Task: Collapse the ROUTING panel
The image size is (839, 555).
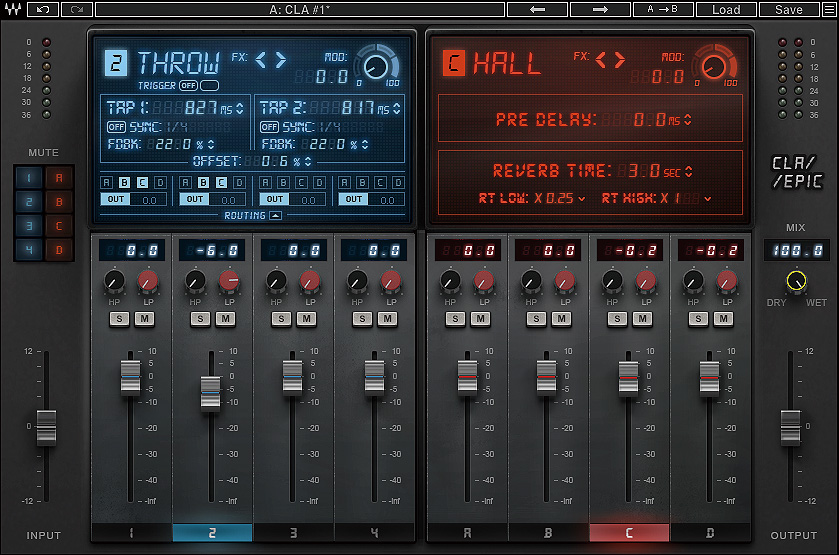Action: tap(276, 215)
